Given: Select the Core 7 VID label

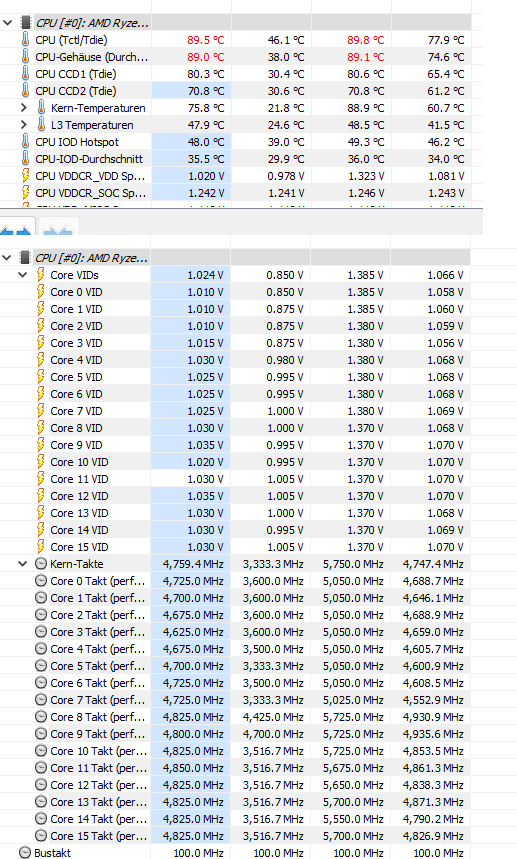Looking at the screenshot, I should click(76, 411).
